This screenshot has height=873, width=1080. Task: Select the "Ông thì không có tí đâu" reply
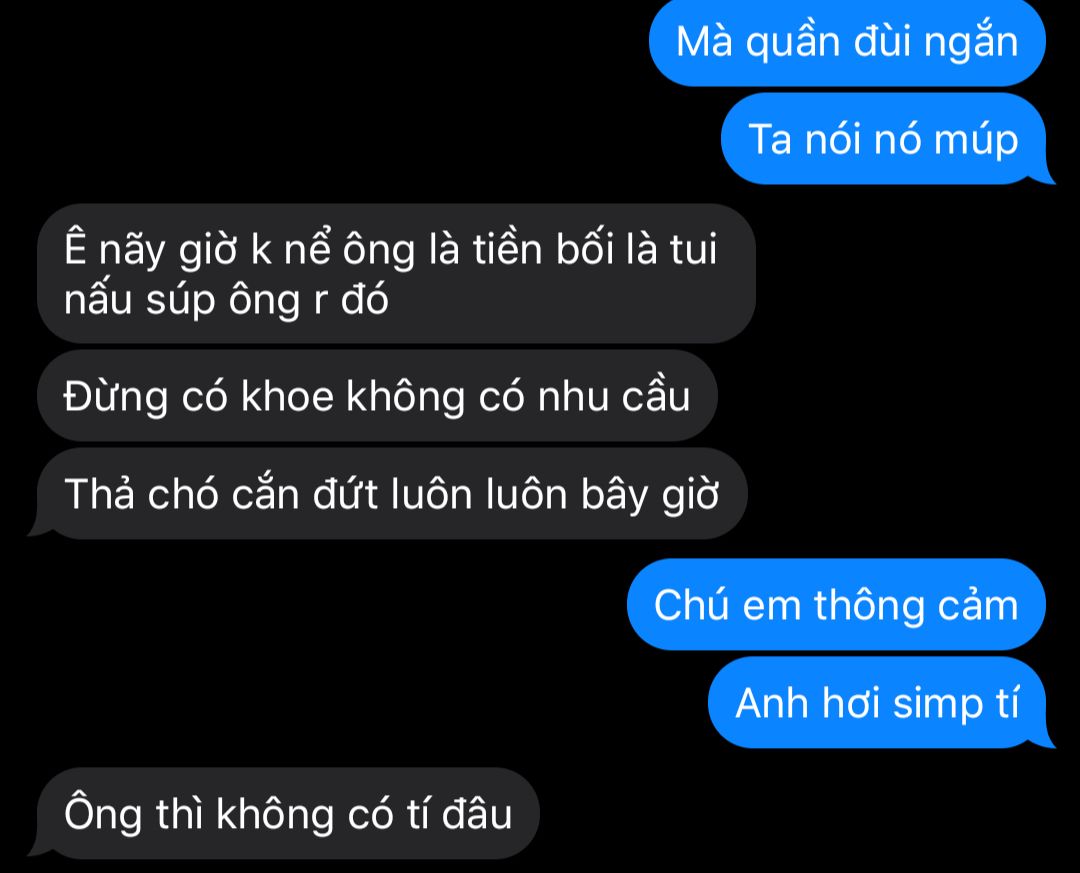point(288,814)
